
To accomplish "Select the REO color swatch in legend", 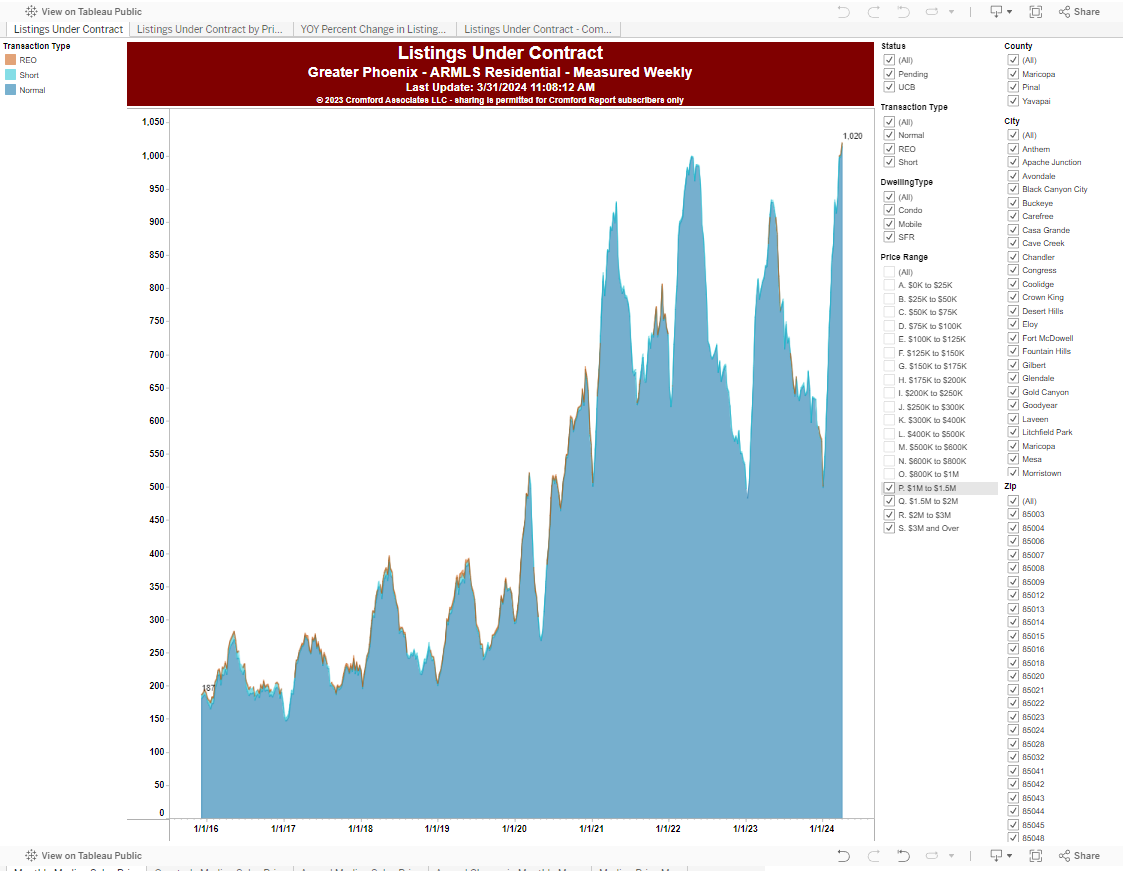I will (x=10, y=60).
